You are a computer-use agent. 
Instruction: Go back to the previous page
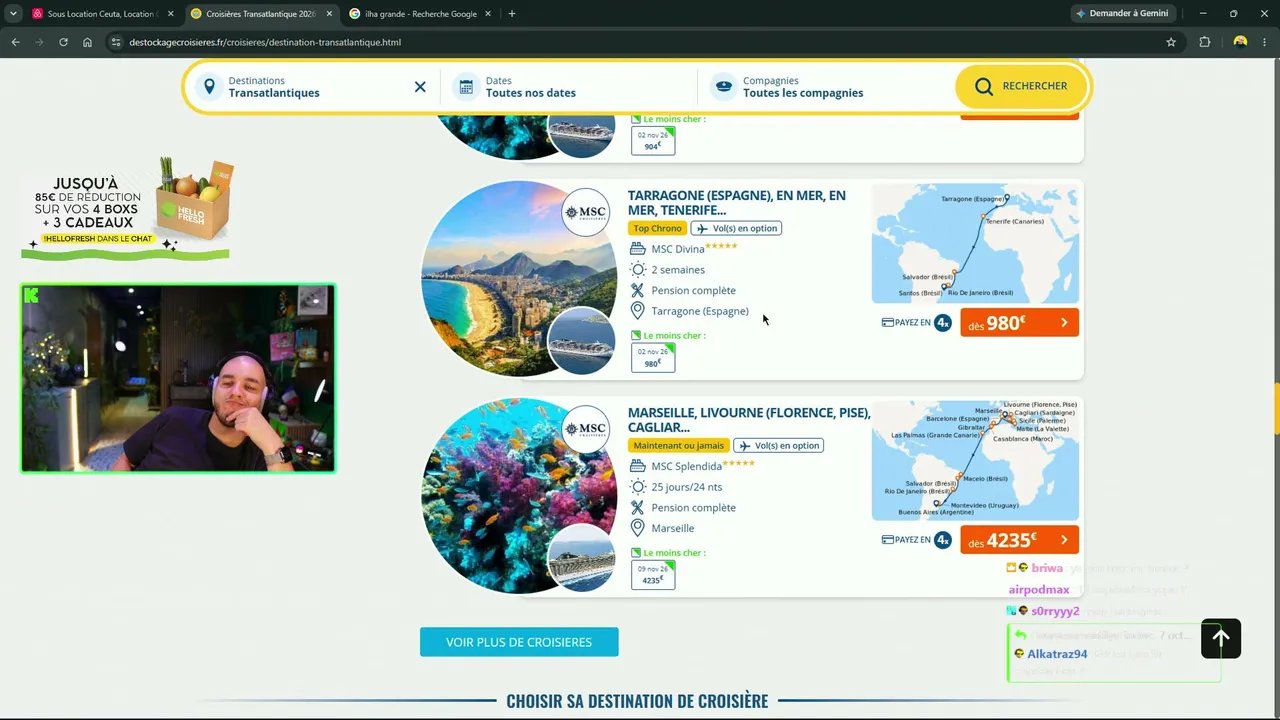[x=15, y=42]
